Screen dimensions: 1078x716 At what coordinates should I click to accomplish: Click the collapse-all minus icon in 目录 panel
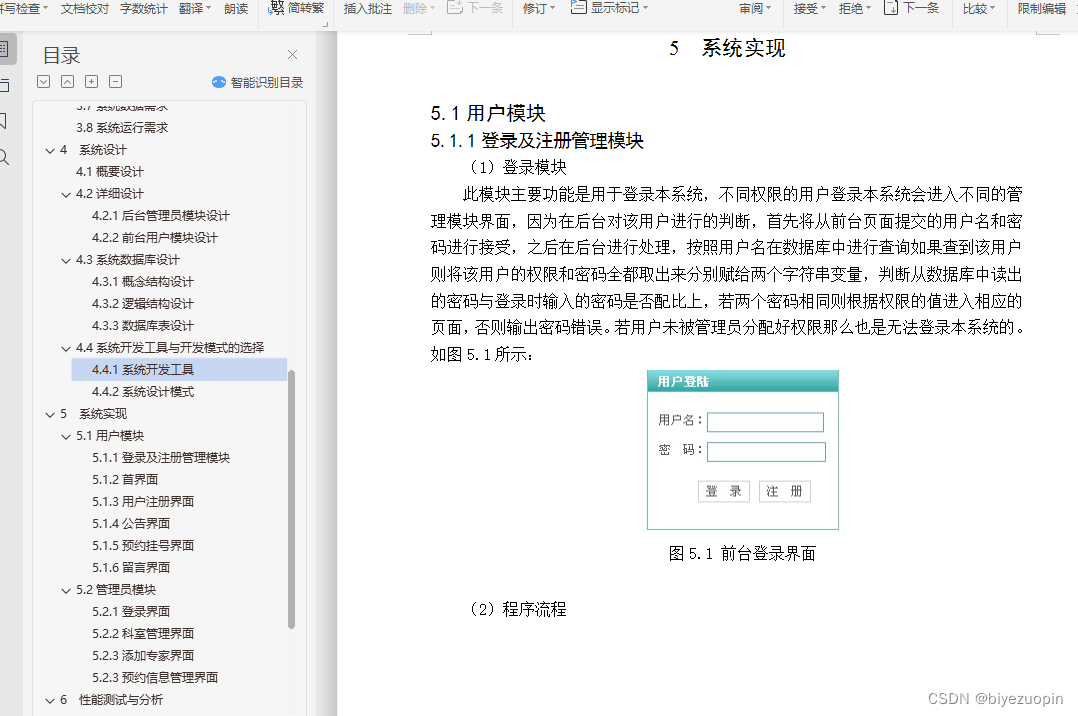[116, 81]
